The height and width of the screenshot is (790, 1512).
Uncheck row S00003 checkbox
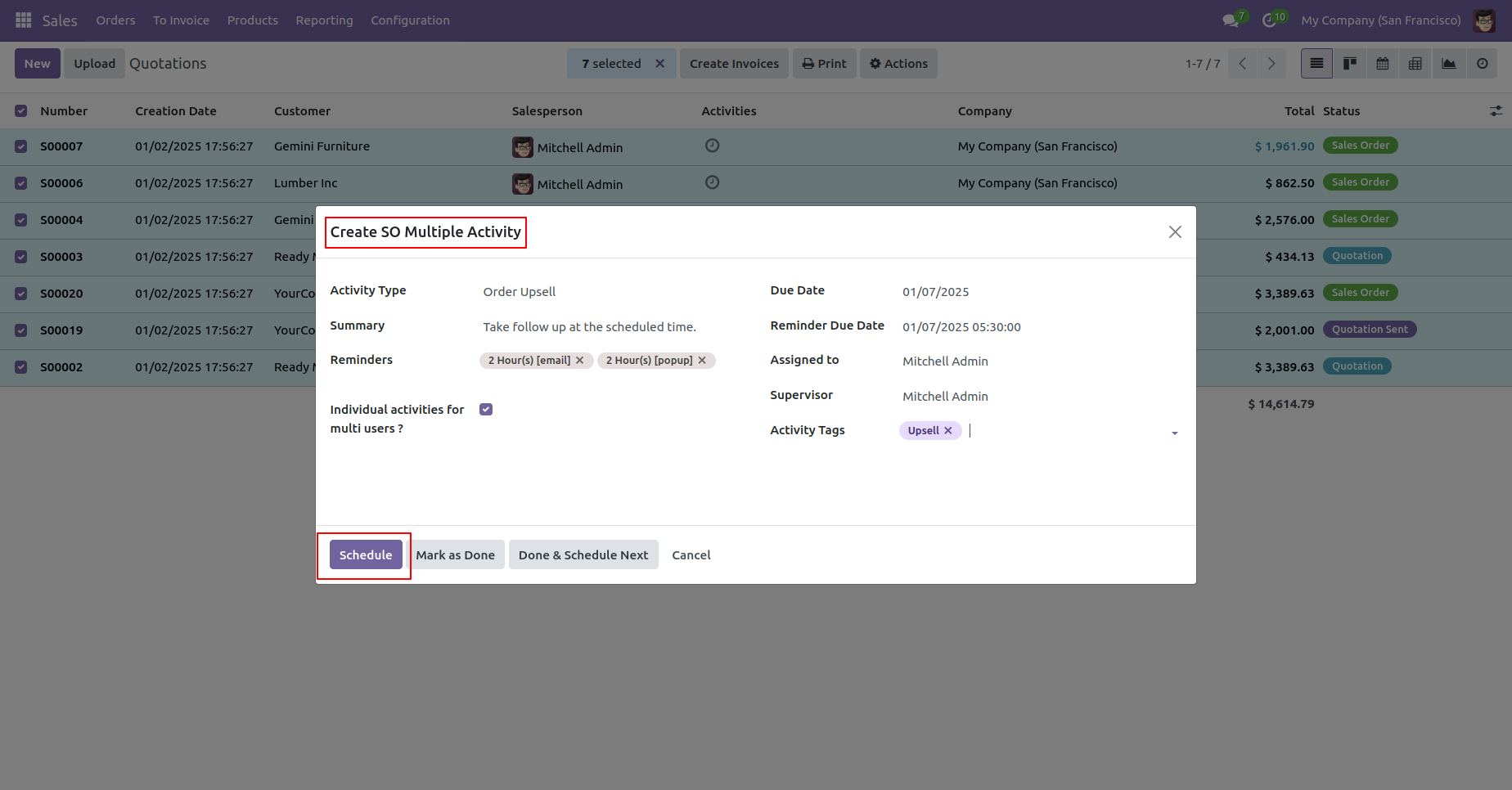(21, 257)
